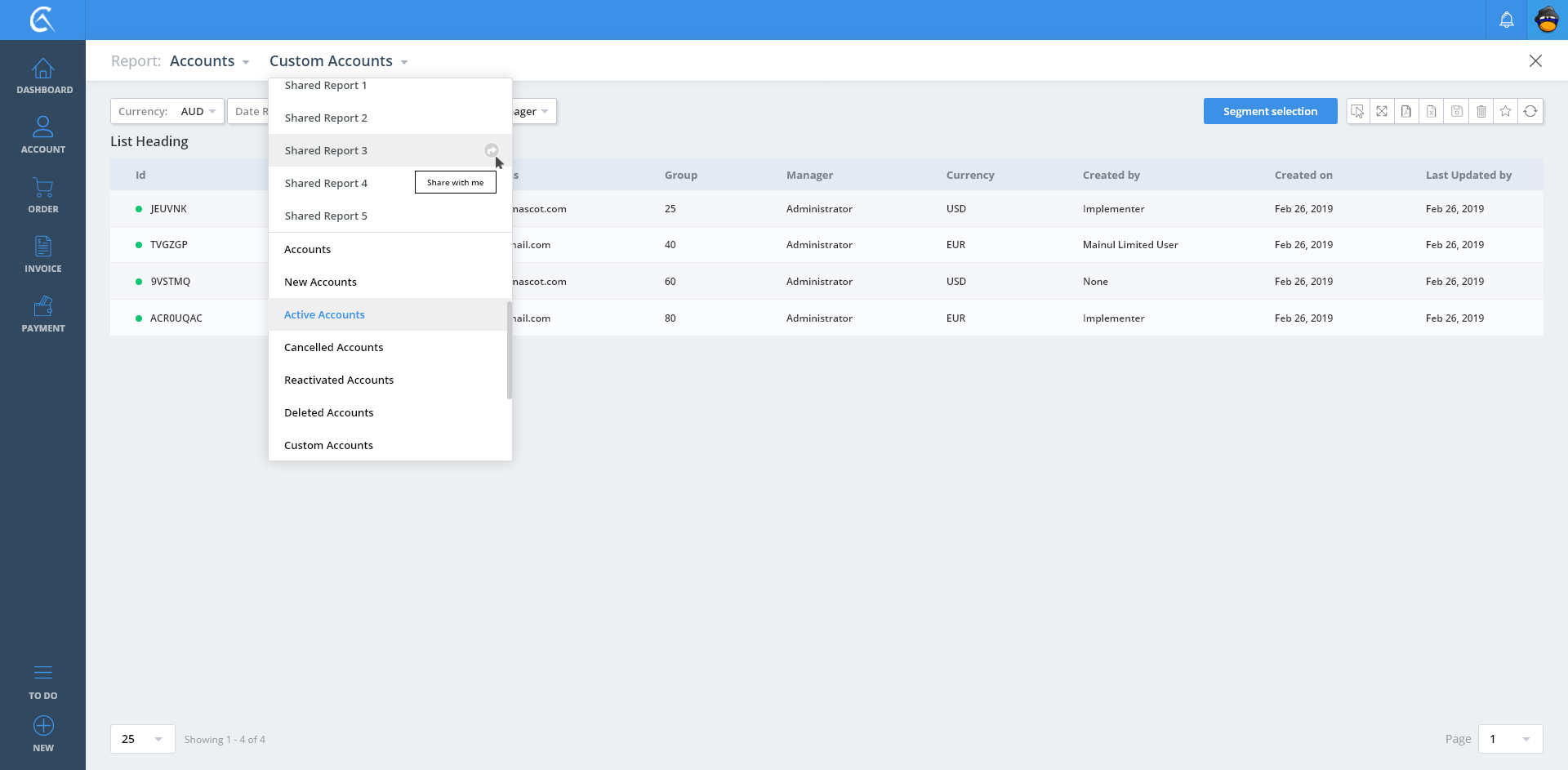1568x770 pixels.
Task: Open the To Do list
Action: click(x=43, y=681)
